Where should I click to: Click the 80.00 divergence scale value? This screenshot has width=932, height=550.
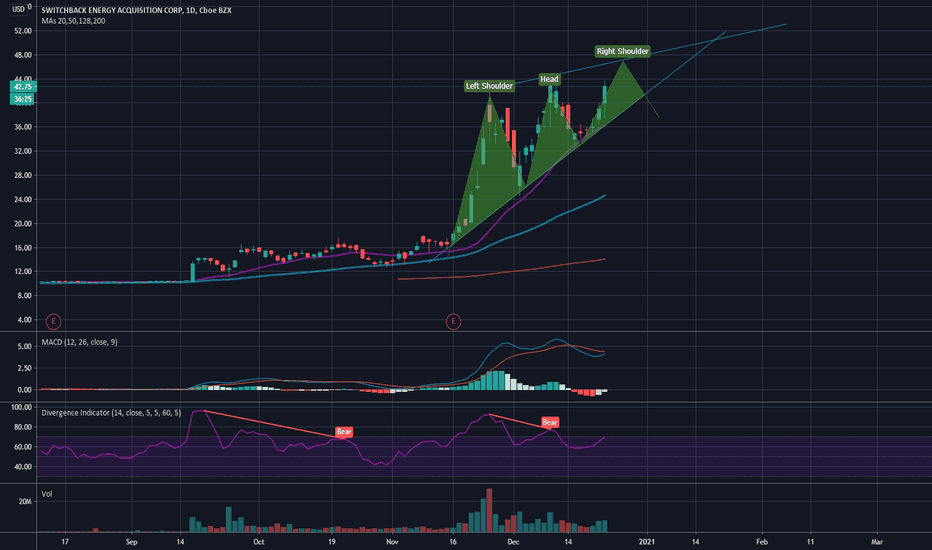(23, 427)
